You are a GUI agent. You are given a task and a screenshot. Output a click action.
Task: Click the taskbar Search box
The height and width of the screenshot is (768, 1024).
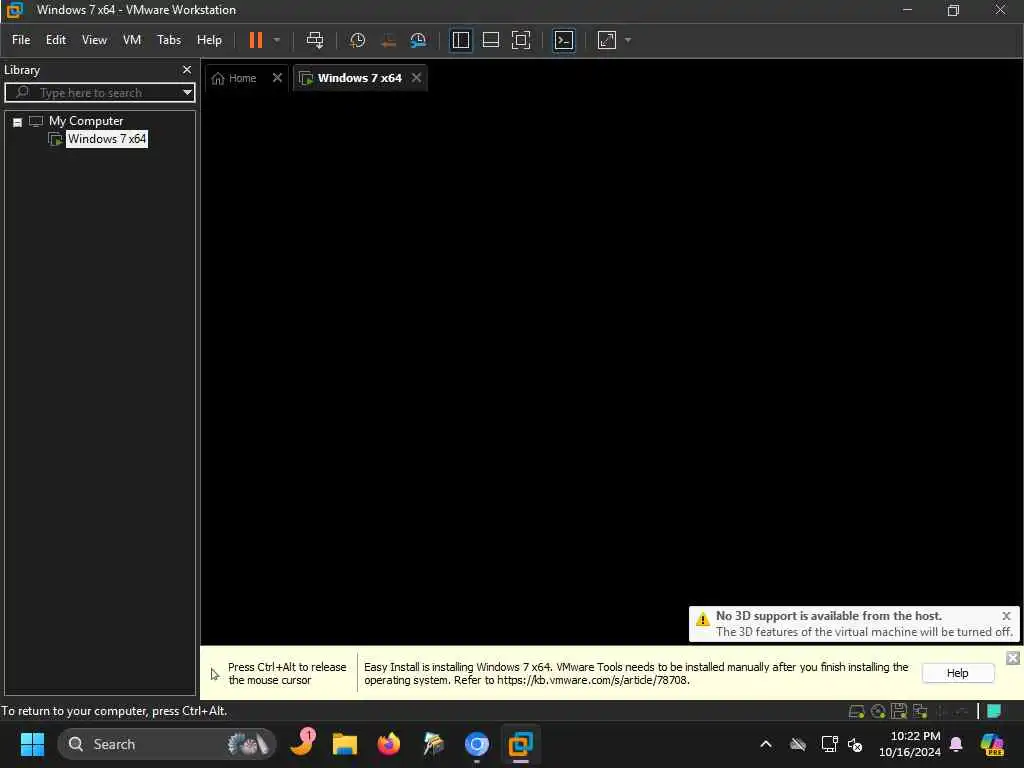167,744
